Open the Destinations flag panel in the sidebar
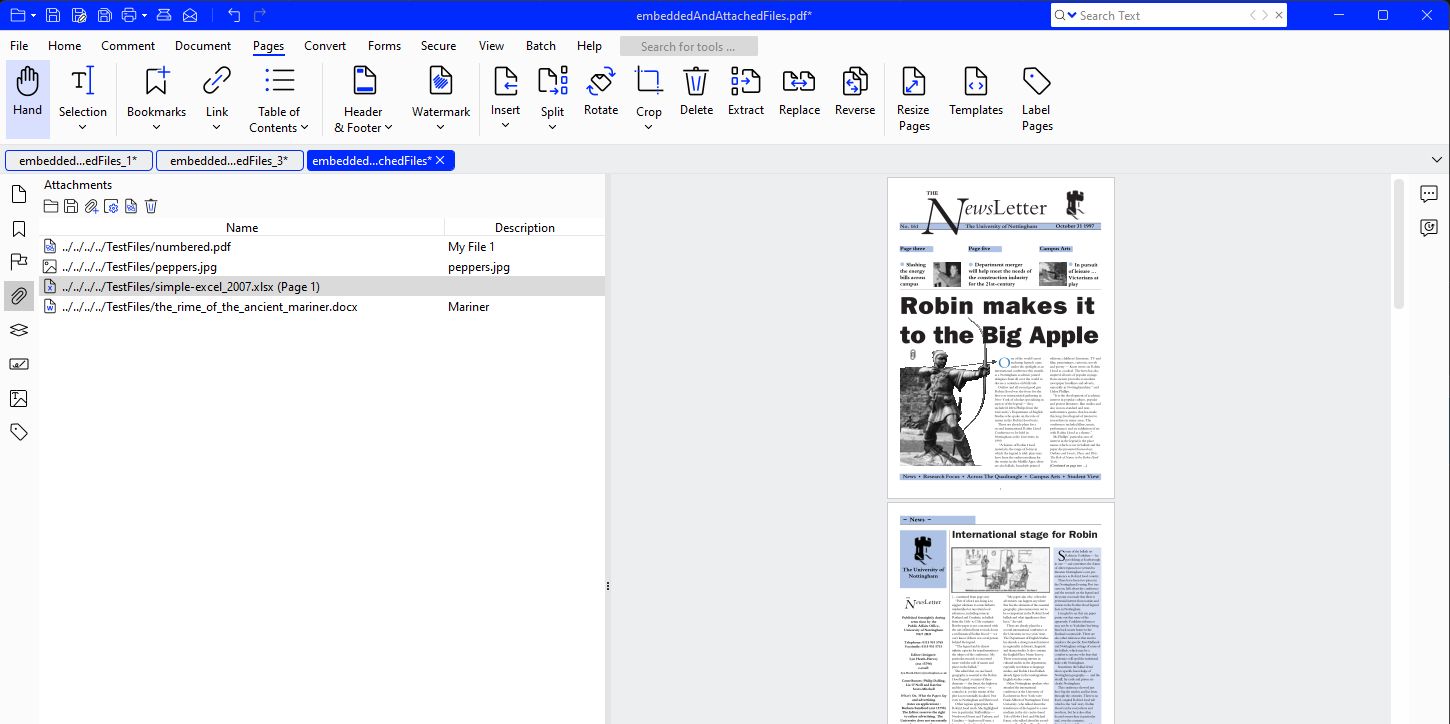The height and width of the screenshot is (724, 1450). [18, 262]
